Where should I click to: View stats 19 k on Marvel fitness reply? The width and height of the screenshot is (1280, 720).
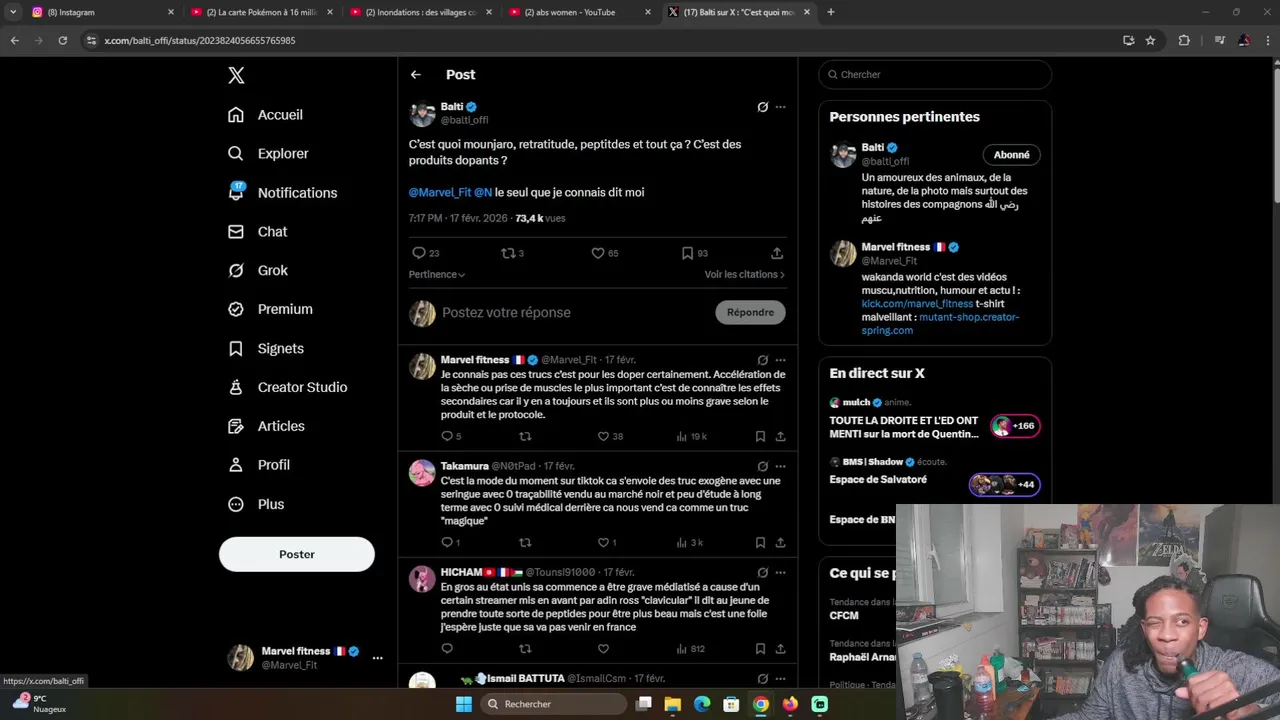click(x=692, y=436)
